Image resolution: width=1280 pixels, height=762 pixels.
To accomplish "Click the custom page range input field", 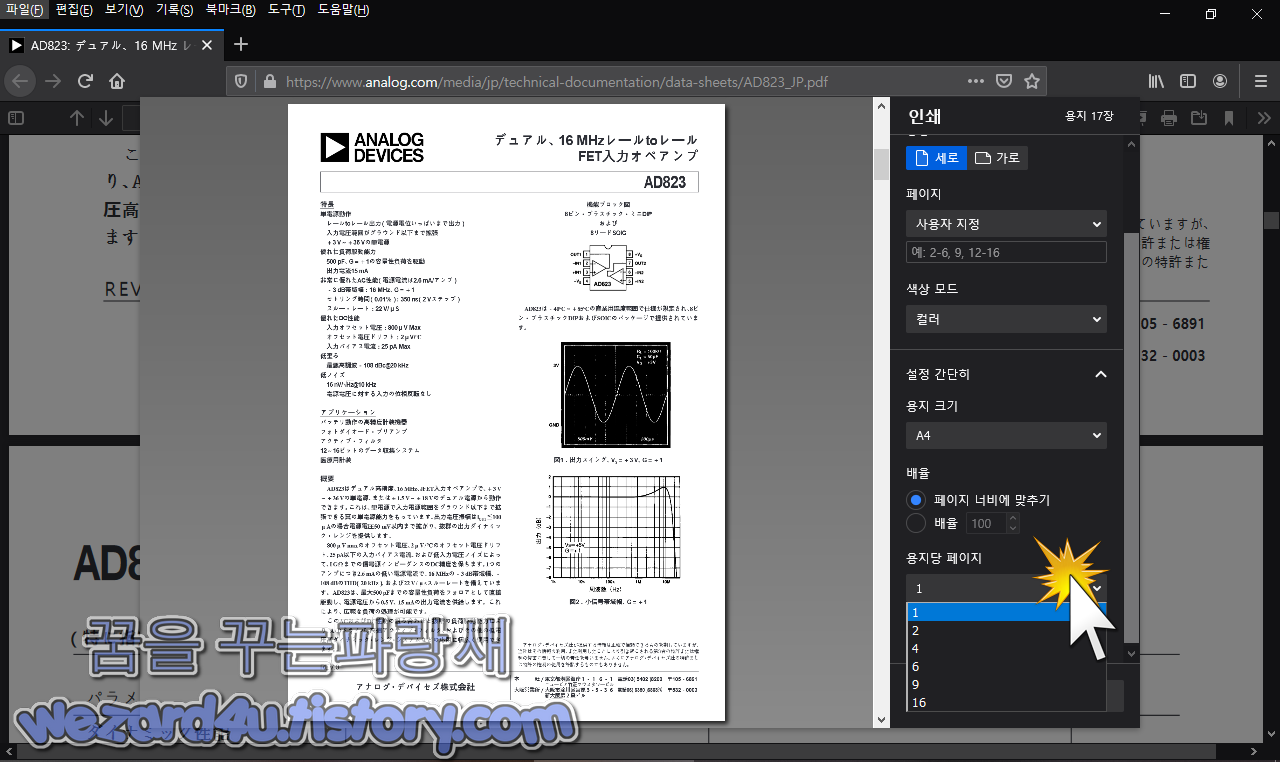I will pos(1006,252).
